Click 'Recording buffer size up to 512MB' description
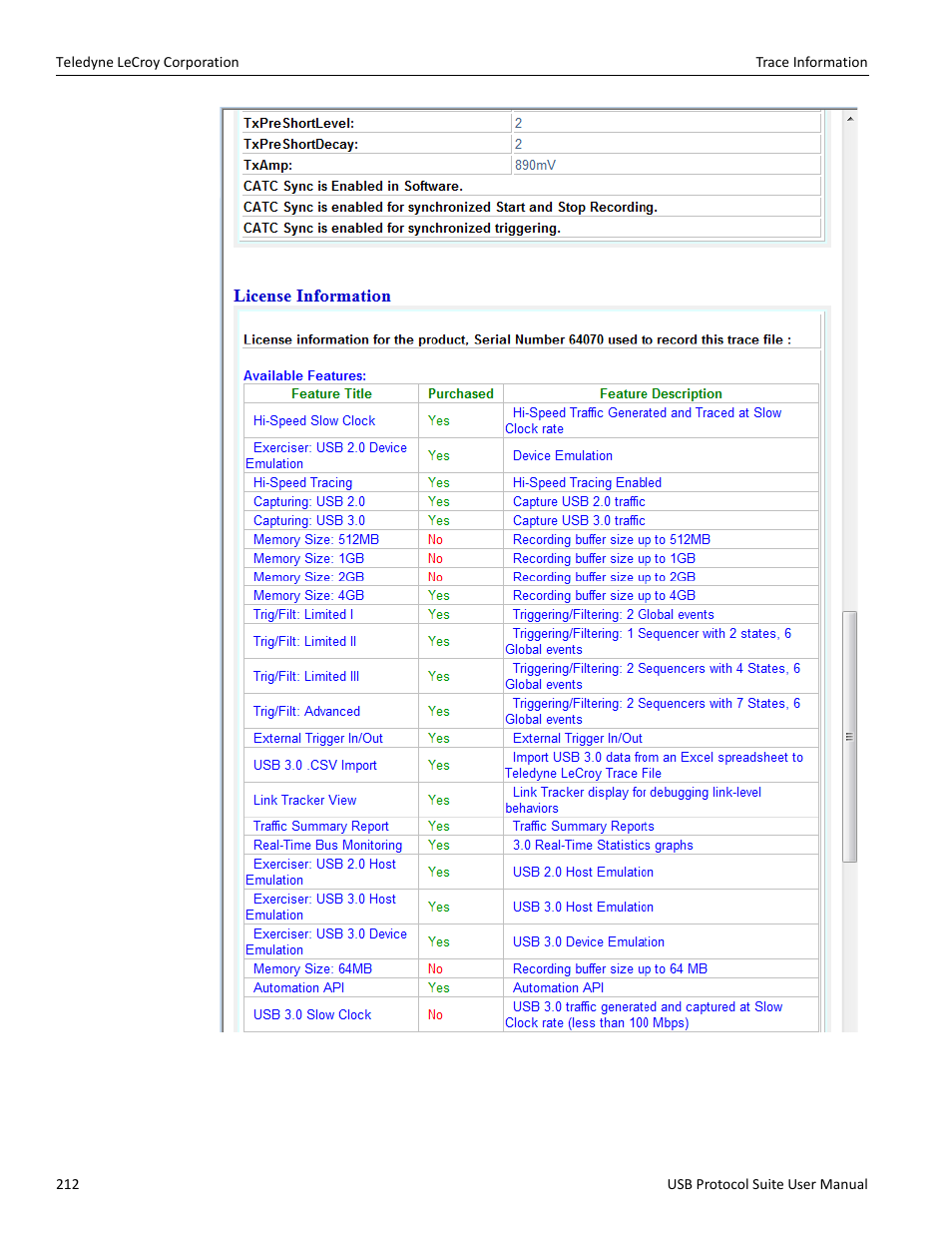This screenshot has width=952, height=1233. 612,540
